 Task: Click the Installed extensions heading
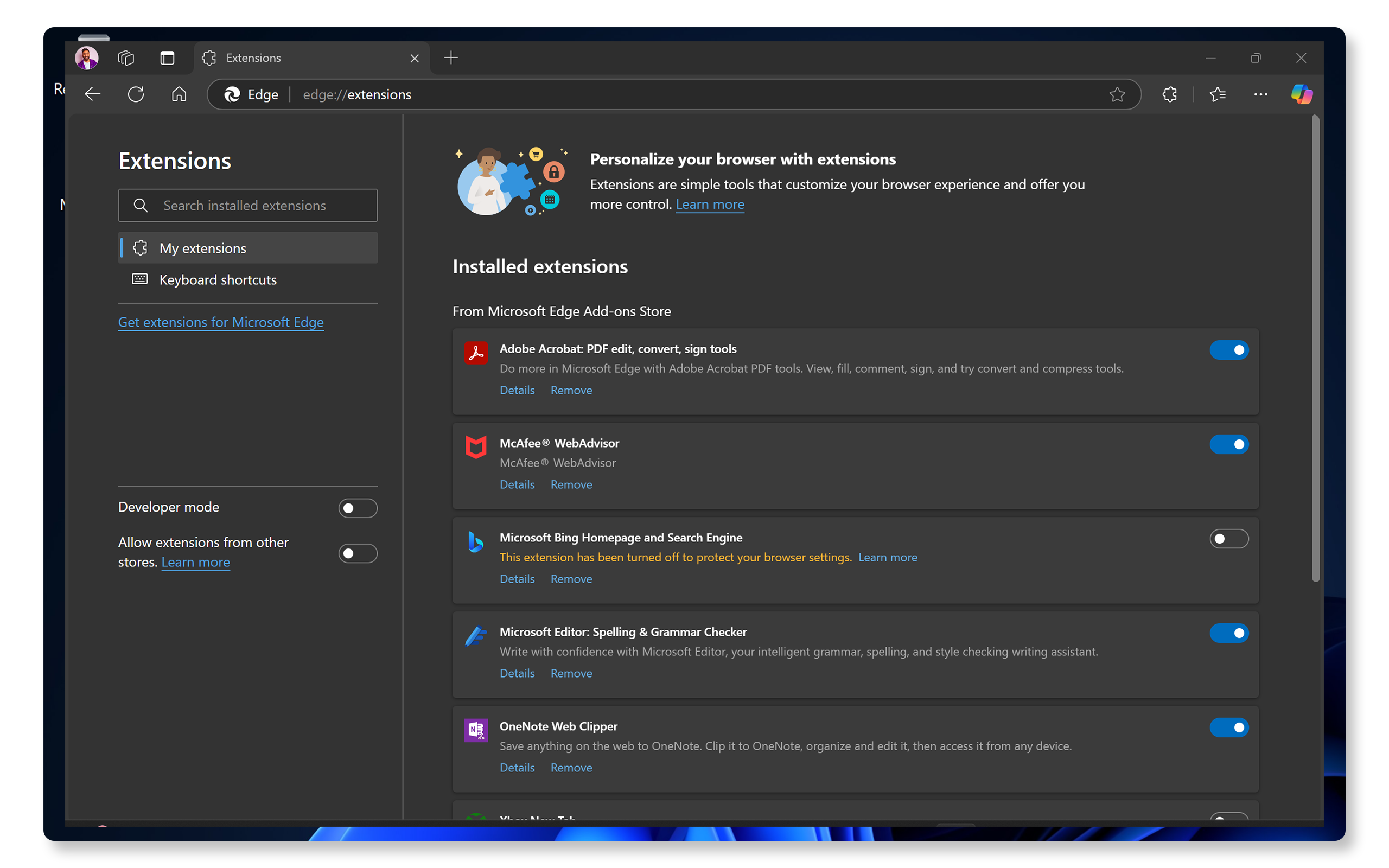pyautogui.click(x=540, y=266)
